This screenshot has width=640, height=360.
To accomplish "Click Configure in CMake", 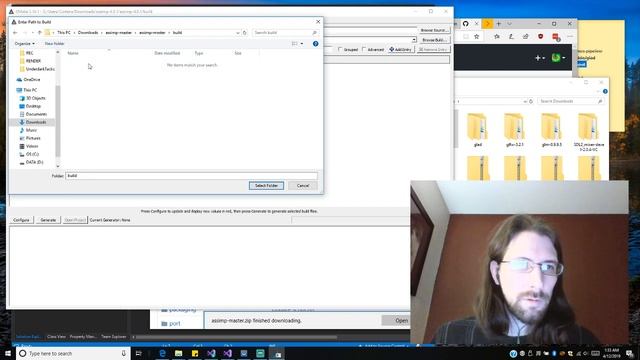I will [21, 220].
